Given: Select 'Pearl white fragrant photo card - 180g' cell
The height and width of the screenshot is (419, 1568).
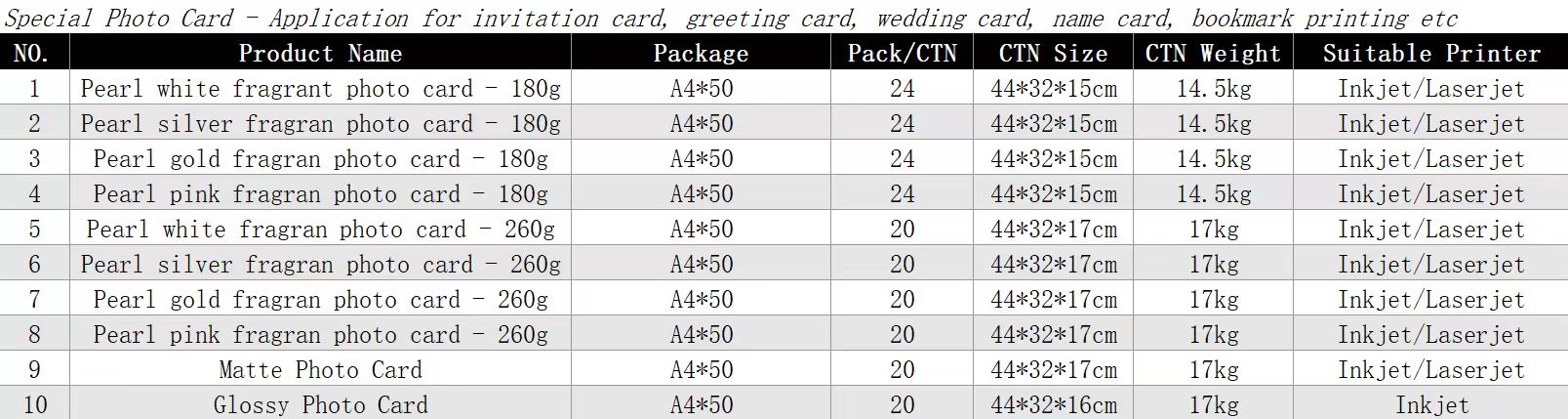Looking at the screenshot, I should click(320, 89).
